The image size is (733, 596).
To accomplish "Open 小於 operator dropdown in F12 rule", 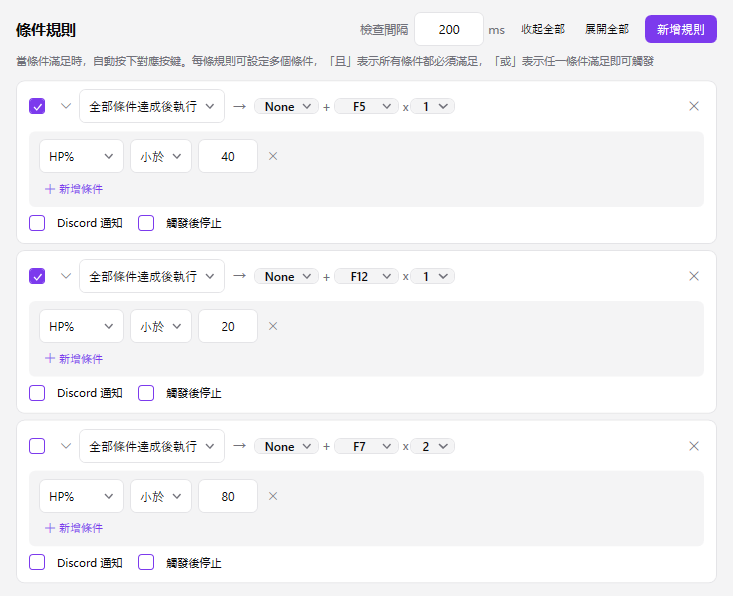I will (x=161, y=326).
